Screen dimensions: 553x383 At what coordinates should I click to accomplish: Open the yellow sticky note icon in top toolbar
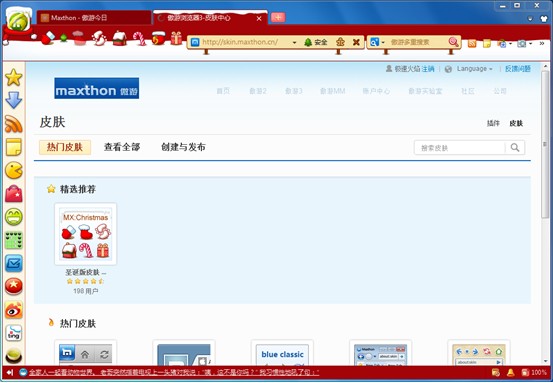[487, 44]
